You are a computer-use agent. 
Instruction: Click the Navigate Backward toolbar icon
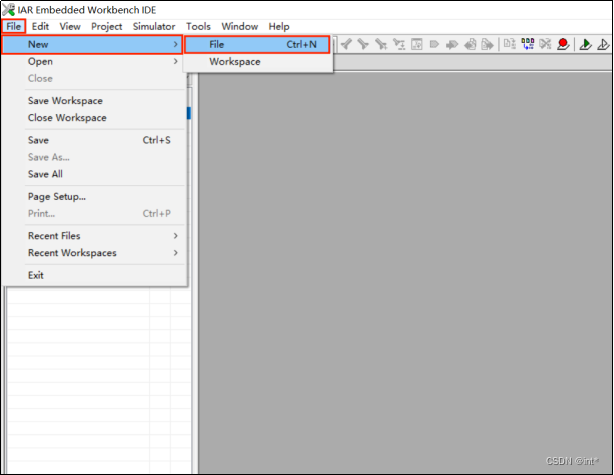coord(470,44)
